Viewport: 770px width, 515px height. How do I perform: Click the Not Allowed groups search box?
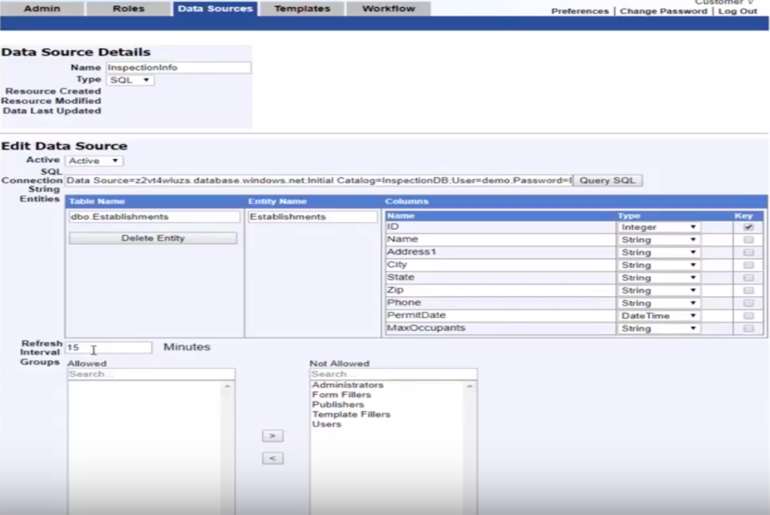(x=393, y=374)
